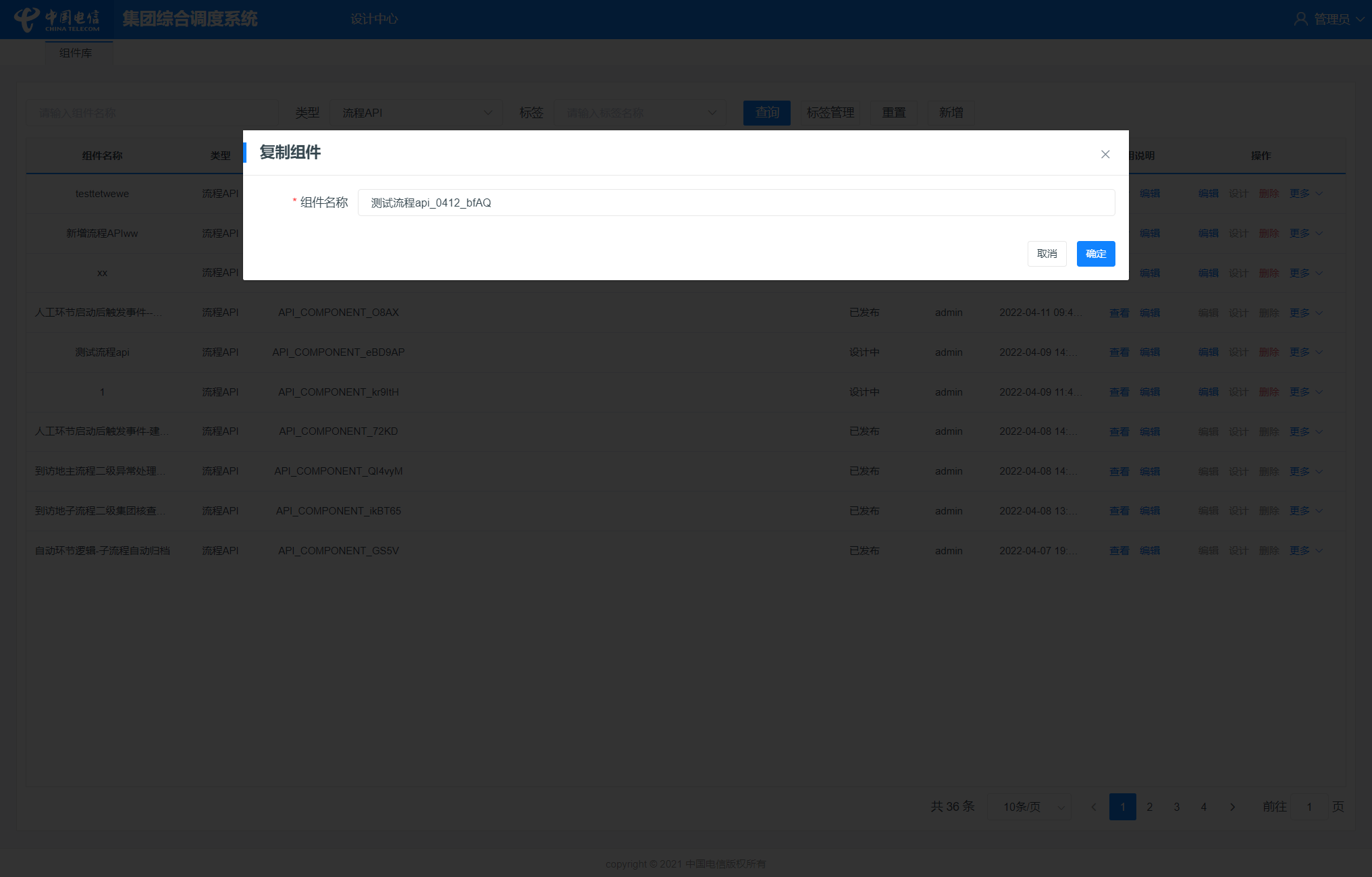This screenshot has height=877, width=1372.
Task: Switch to the 组件库 tab
Action: [76, 53]
